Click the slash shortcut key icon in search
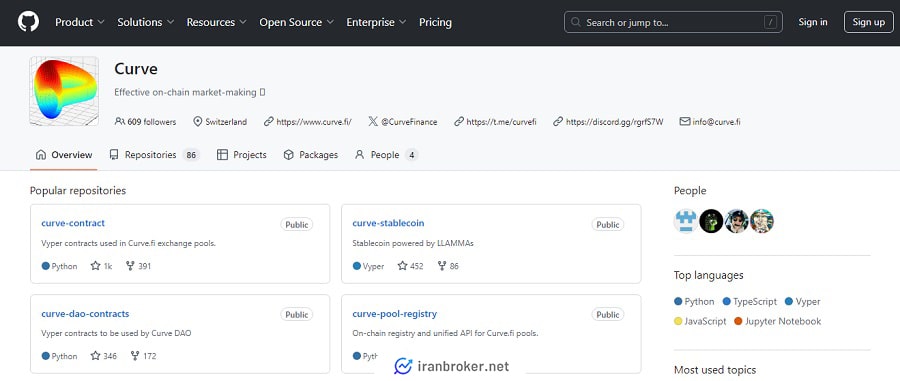The image size is (900, 381). [x=770, y=22]
